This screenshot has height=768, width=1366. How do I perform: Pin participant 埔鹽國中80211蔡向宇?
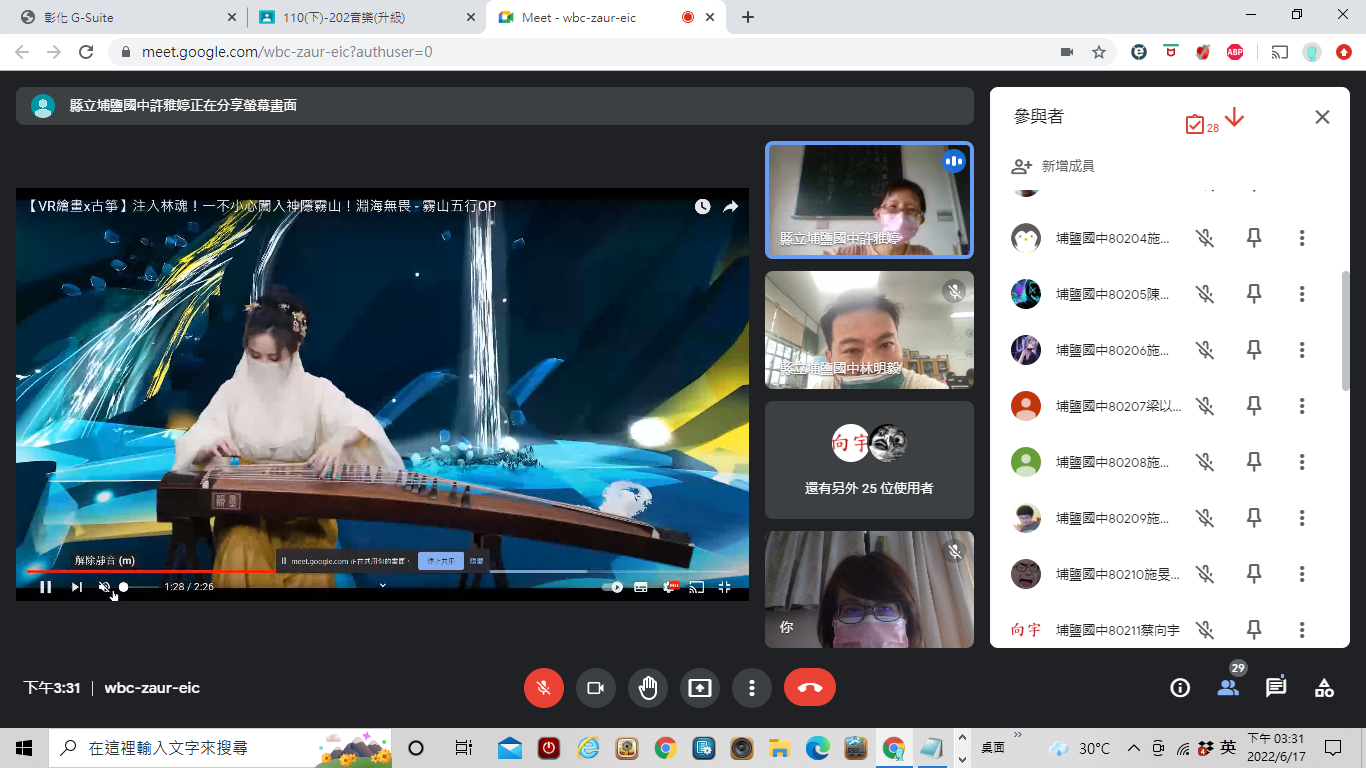(1254, 630)
